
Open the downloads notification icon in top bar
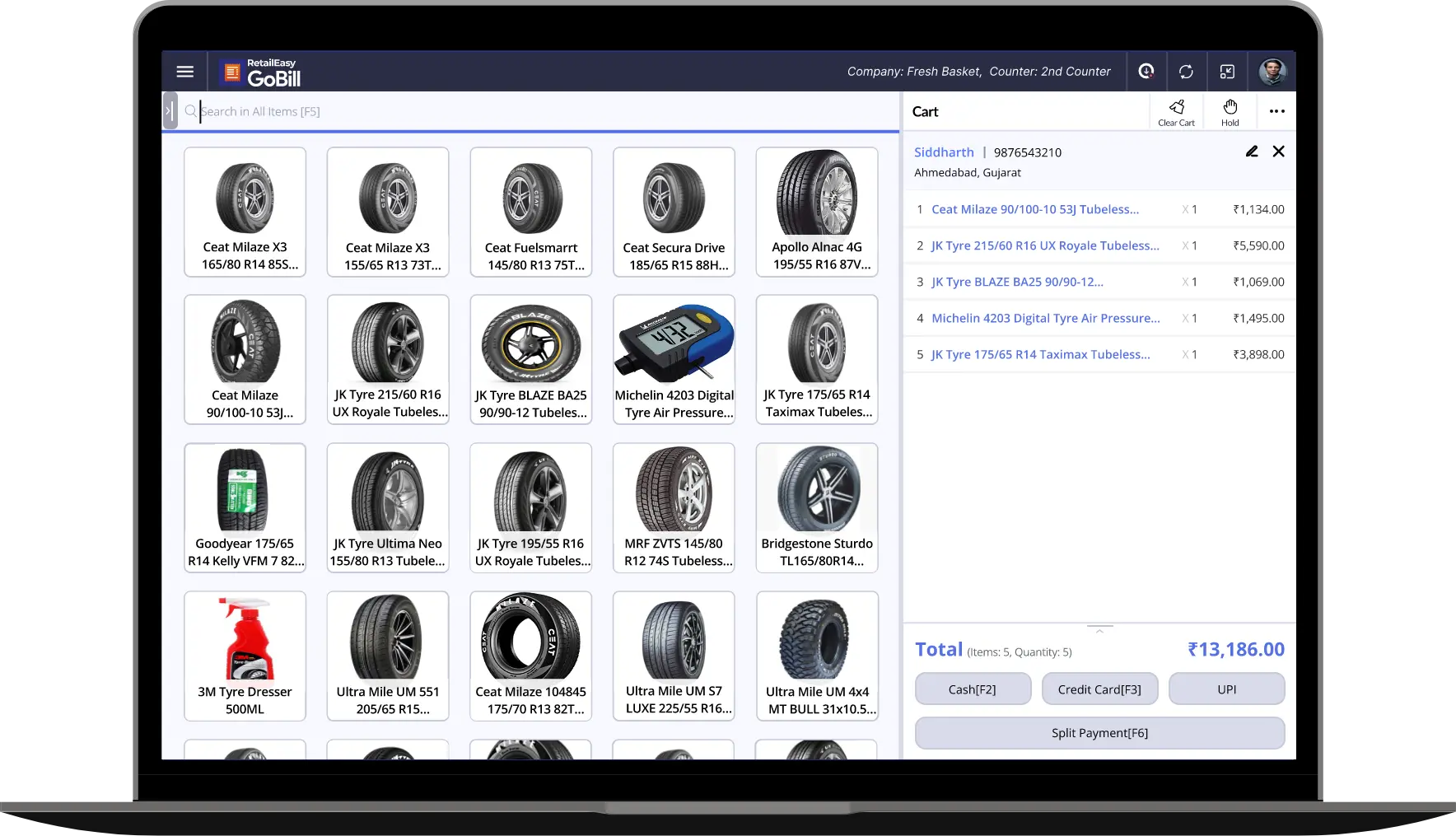pos(1146,72)
